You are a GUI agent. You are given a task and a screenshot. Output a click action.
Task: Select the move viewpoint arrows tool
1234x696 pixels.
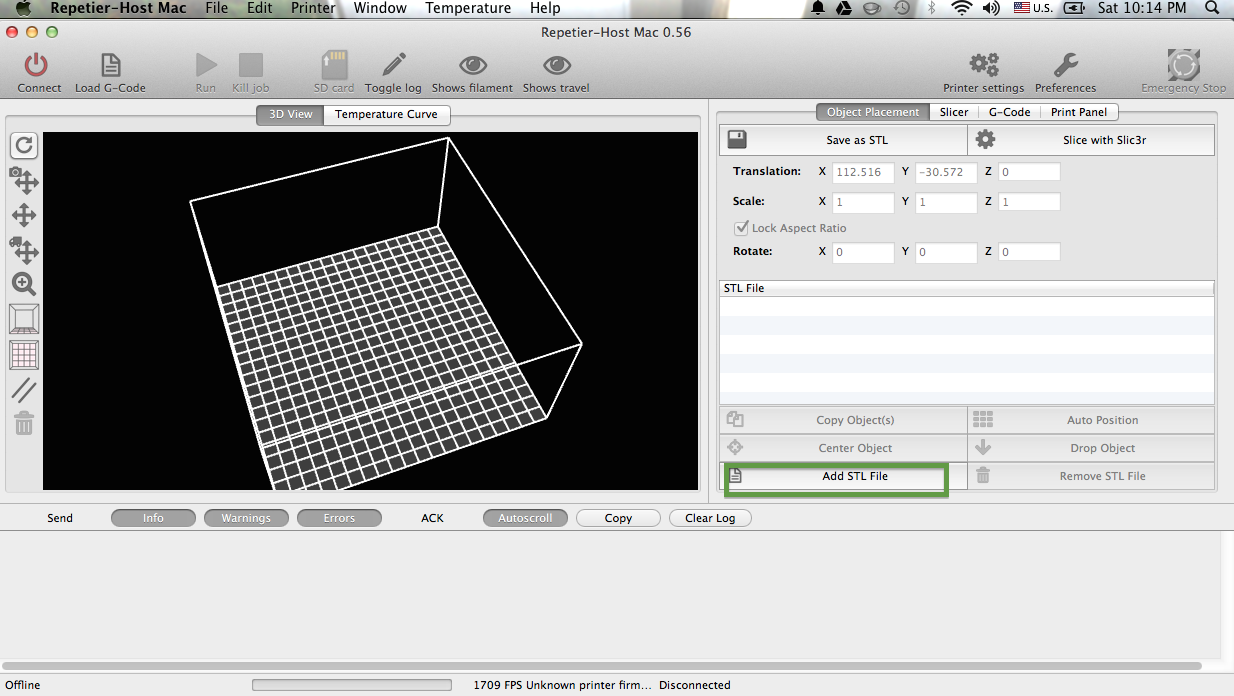coord(24,215)
